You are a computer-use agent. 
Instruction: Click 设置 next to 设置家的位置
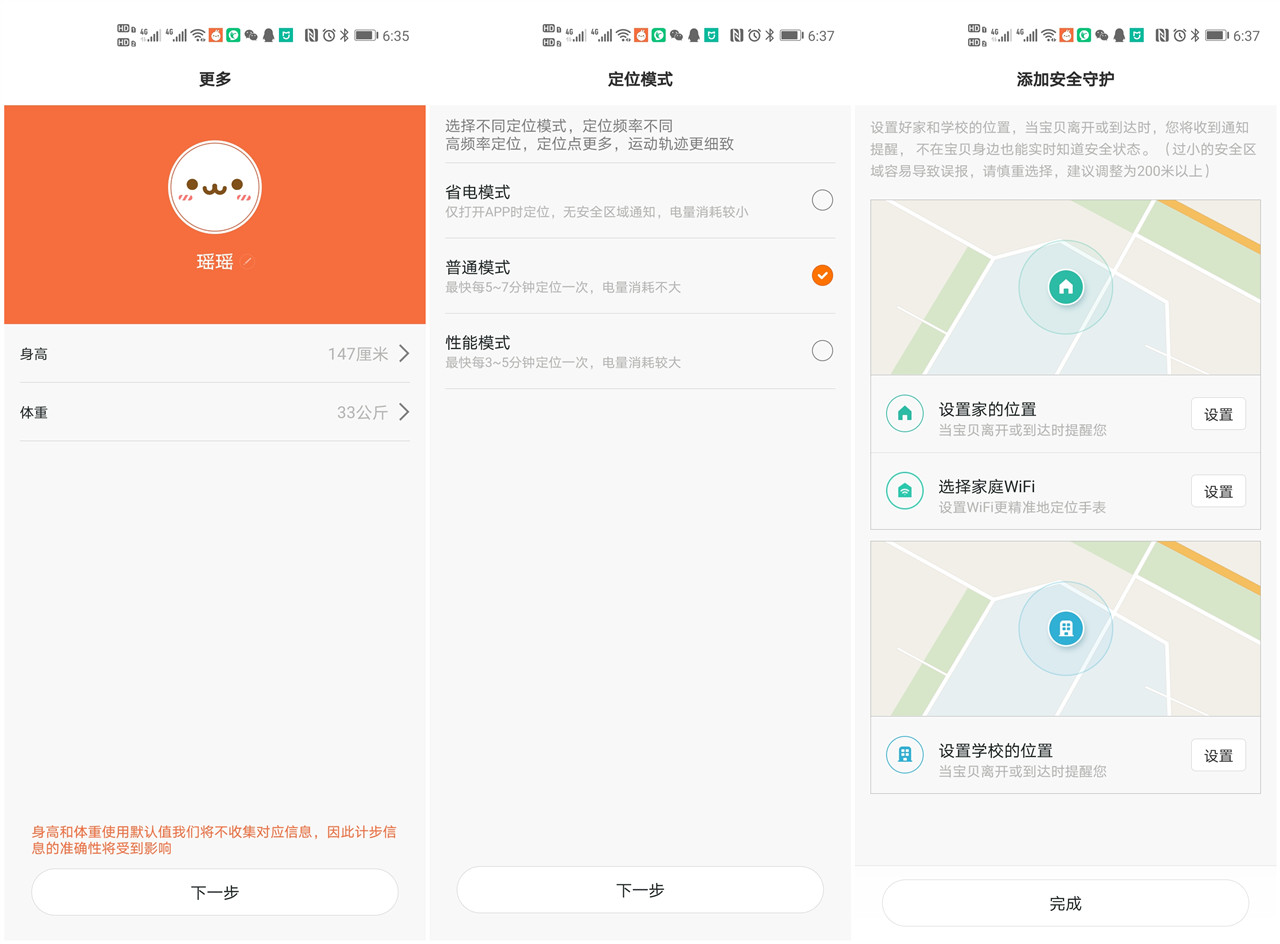pyautogui.click(x=1218, y=413)
